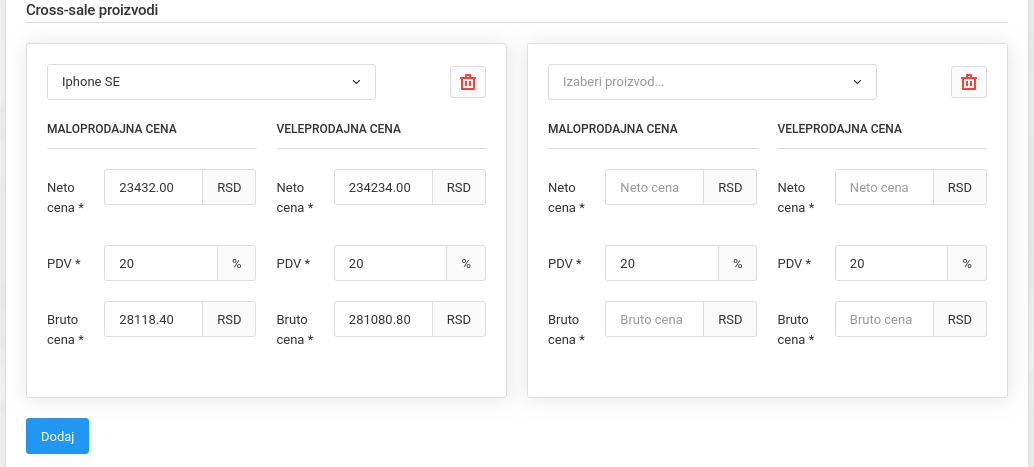This screenshot has height=467, width=1034.
Task: Delete the Iphone SE cross-sale product
Action: 467,82
